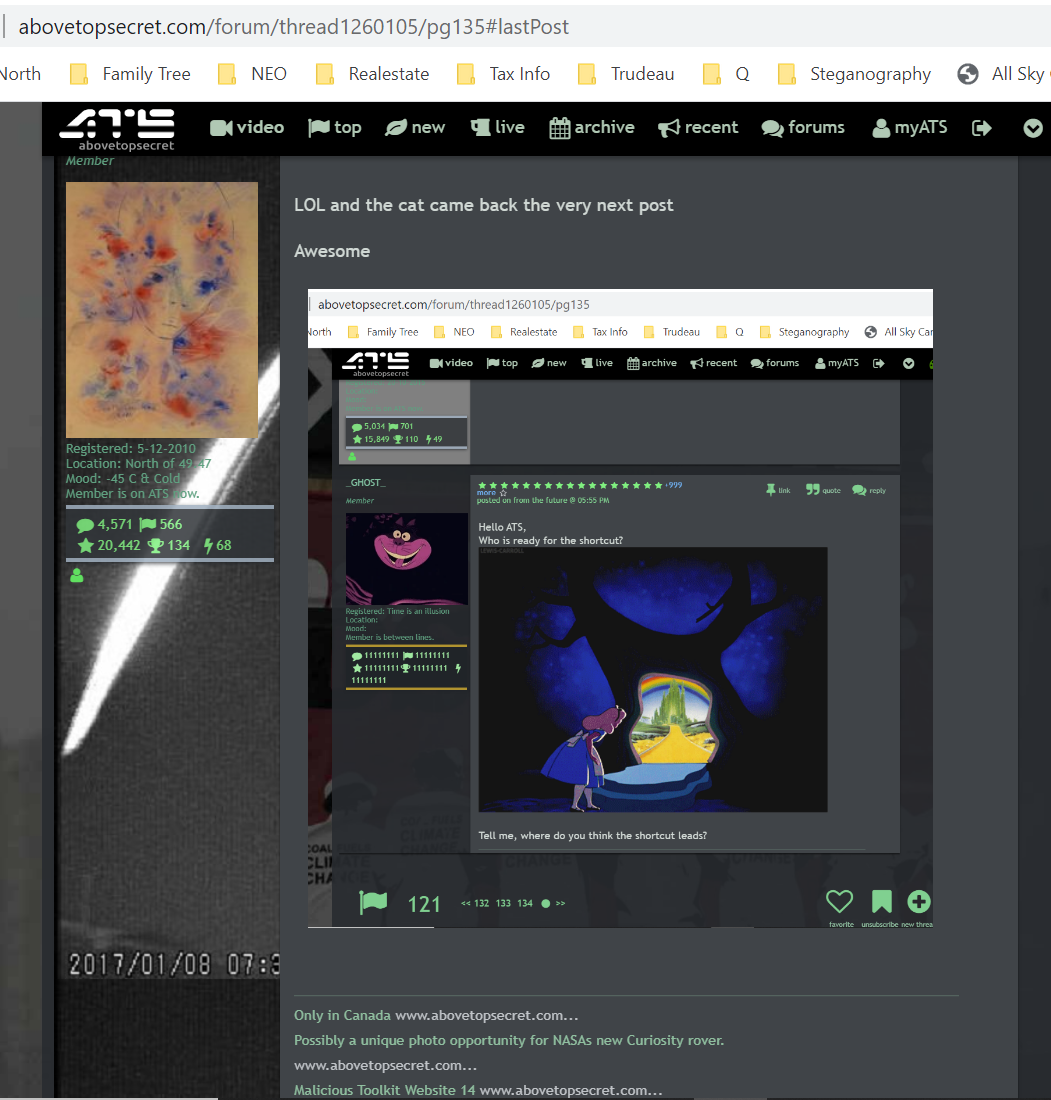Open the Tax Info bookmark folder
Image resolution: width=1051 pixels, height=1100 pixels.
pyautogui.click(x=503, y=74)
